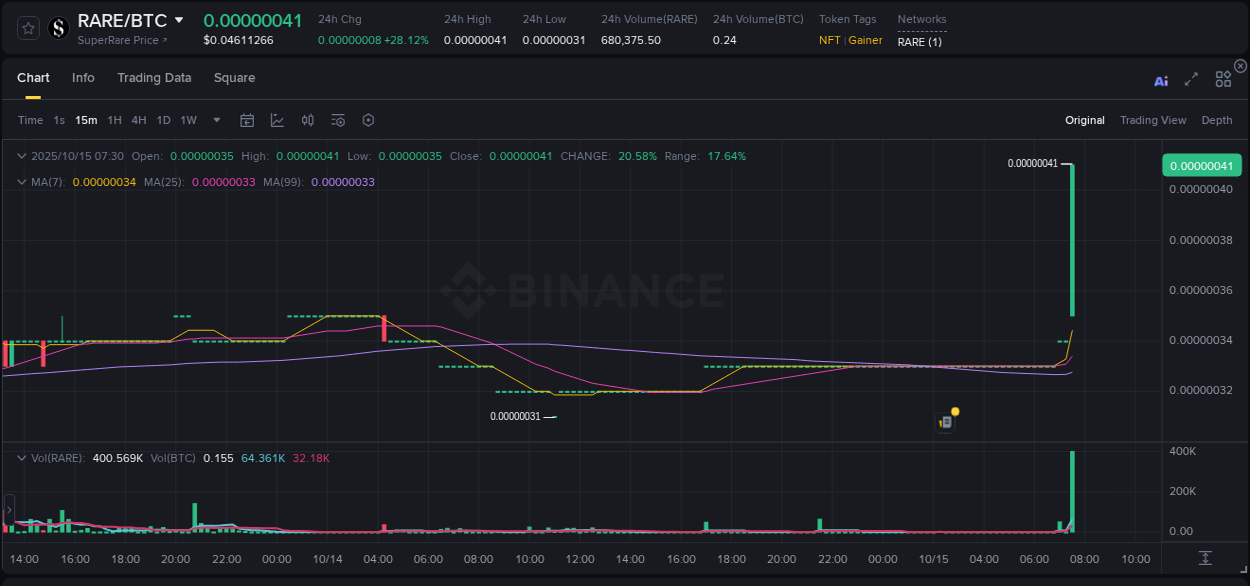Screen dimensions: 1250x586
Task: Collapse the Vol(RARE) indicator row chevron
Action: click(x=20, y=456)
